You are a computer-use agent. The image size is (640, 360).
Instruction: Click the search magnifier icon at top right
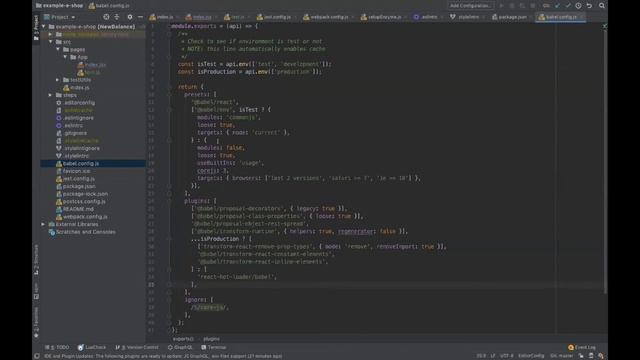pyautogui.click(x=602, y=6)
